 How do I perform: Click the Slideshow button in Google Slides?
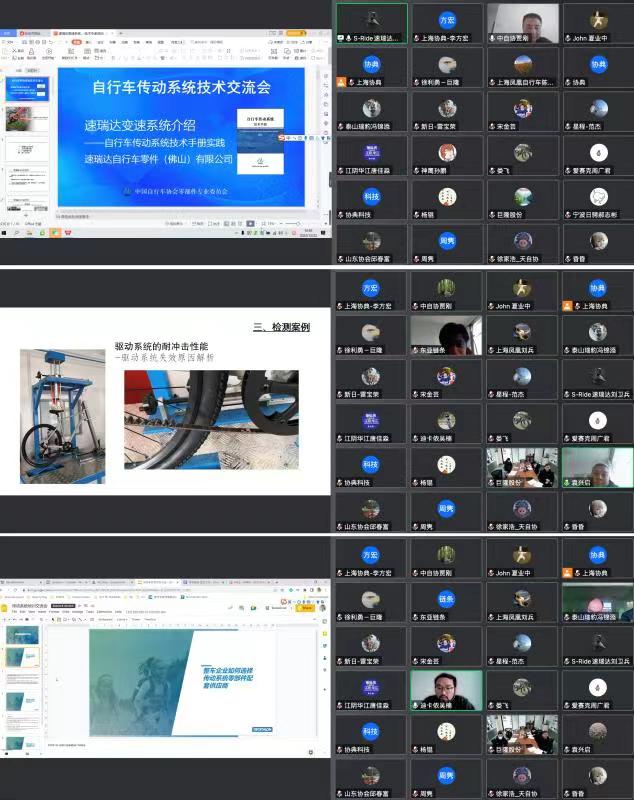coord(282,607)
